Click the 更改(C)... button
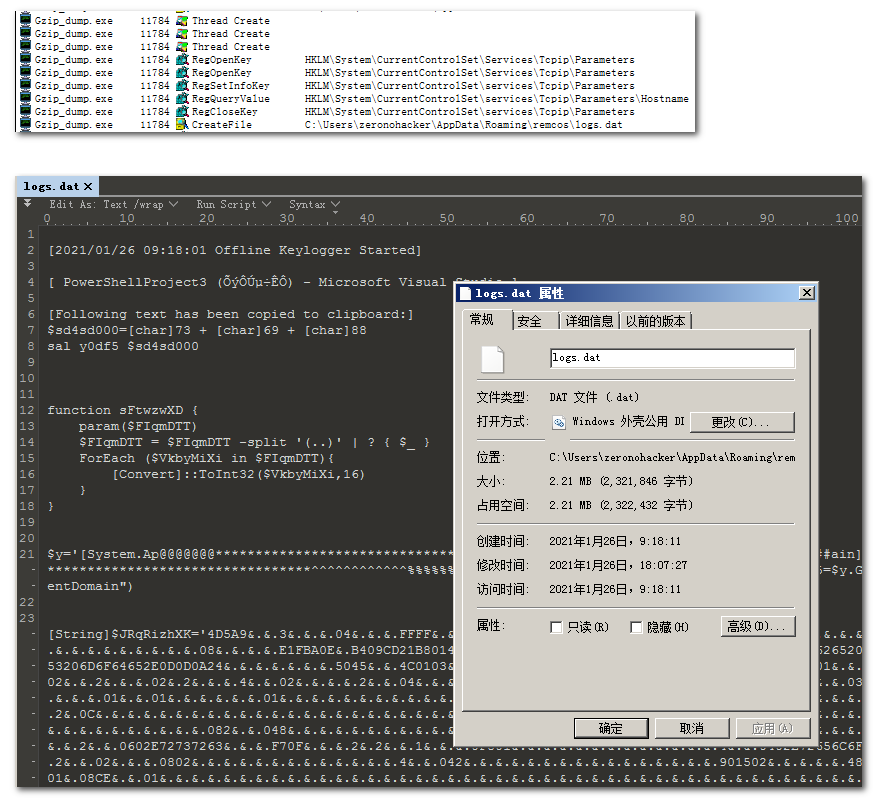Viewport: 879px width, 801px height. click(x=742, y=422)
